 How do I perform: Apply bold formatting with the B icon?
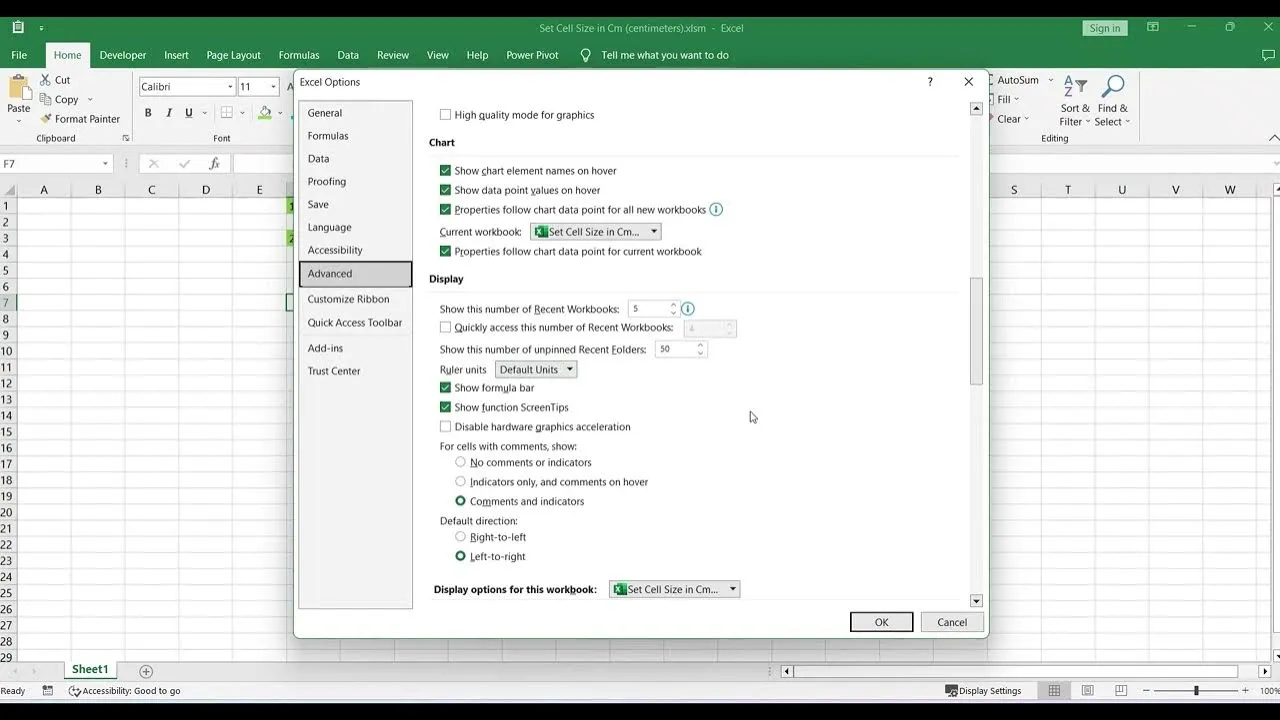point(148,113)
